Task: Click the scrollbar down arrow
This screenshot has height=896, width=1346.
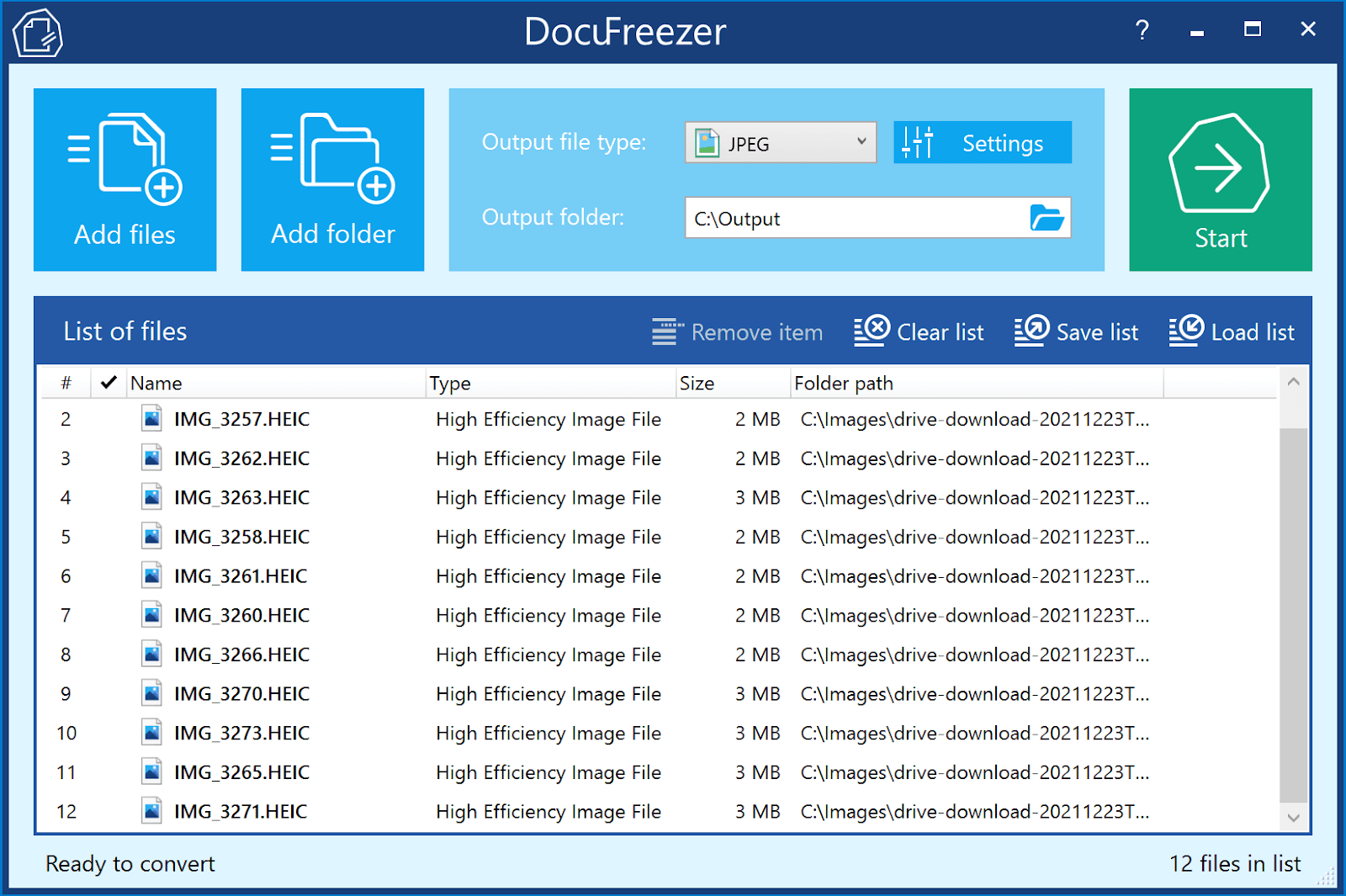Action: click(x=1294, y=816)
